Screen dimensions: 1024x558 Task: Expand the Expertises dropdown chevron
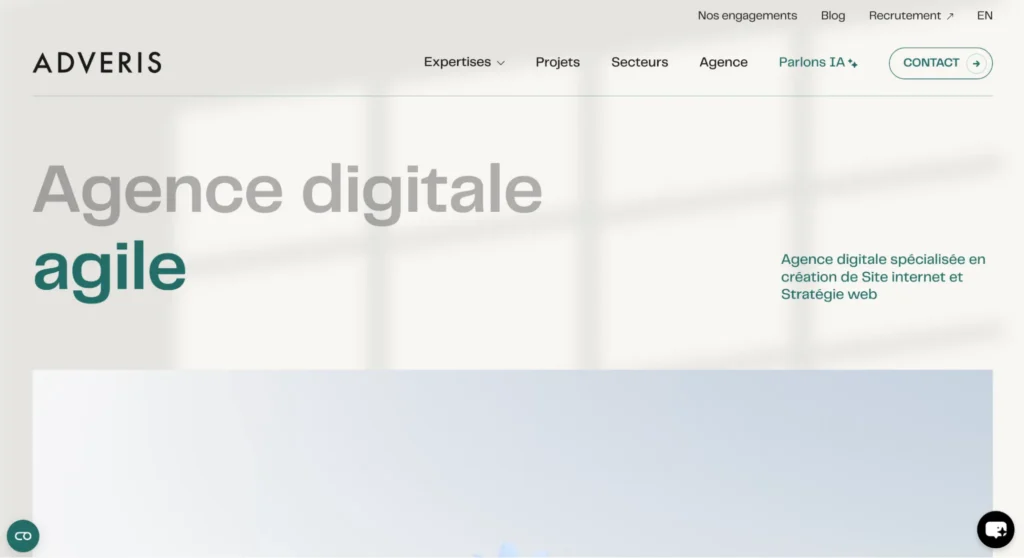pos(501,63)
